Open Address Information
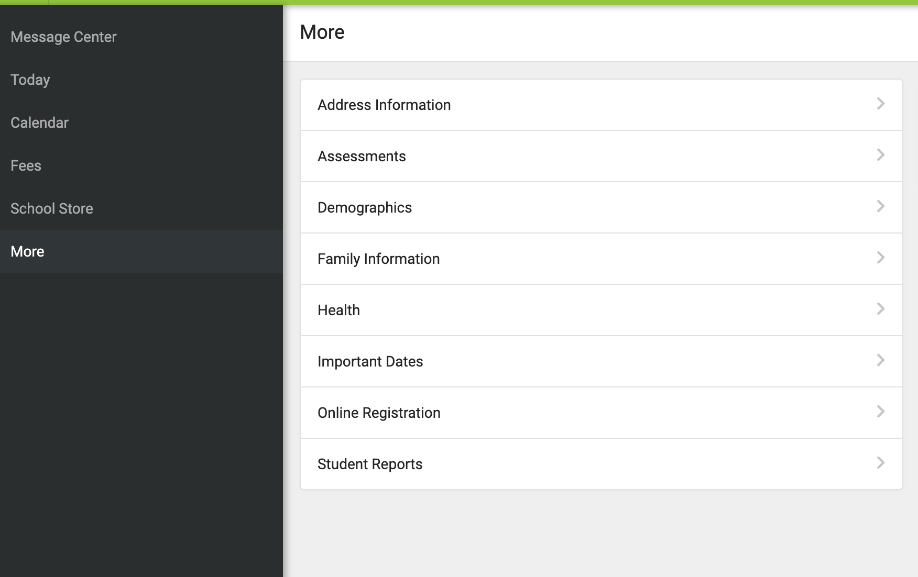This screenshot has width=918, height=577. coord(601,105)
